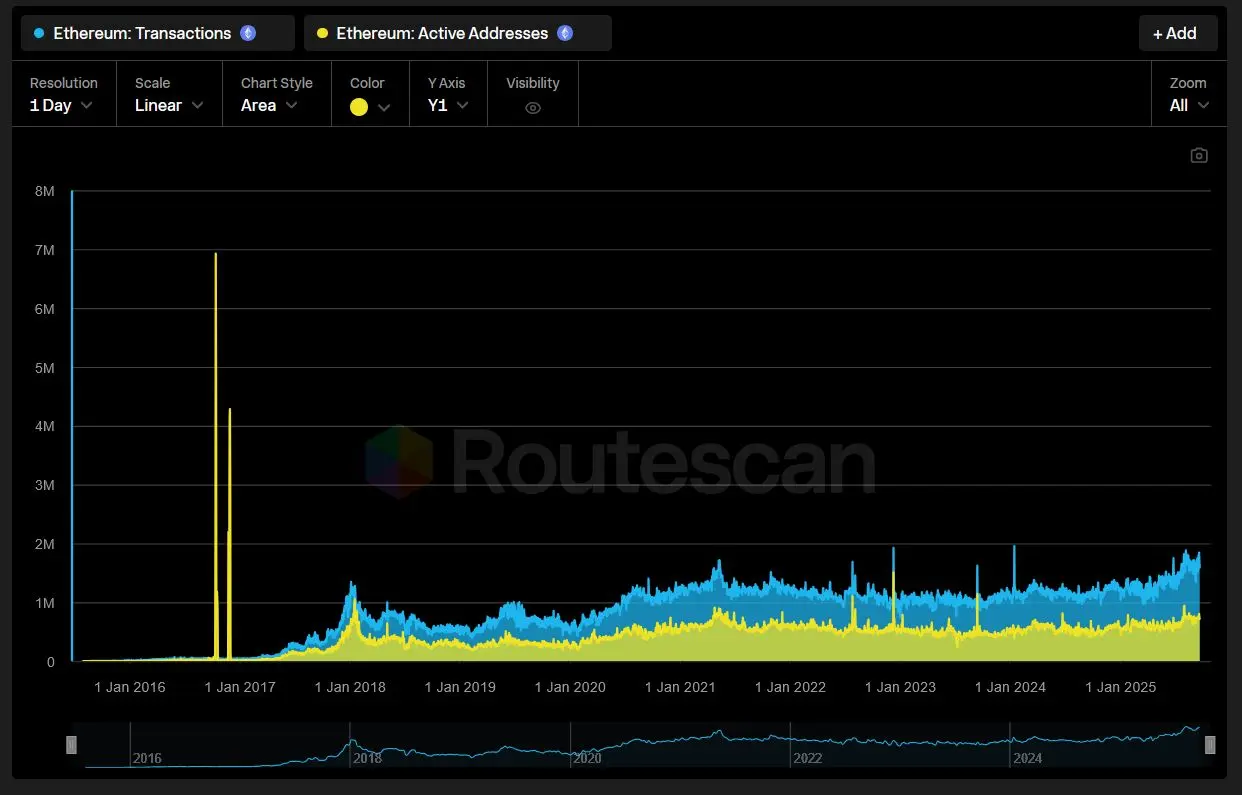The height and width of the screenshot is (795, 1242).
Task: Click the left range navigator handle
Action: point(72,745)
